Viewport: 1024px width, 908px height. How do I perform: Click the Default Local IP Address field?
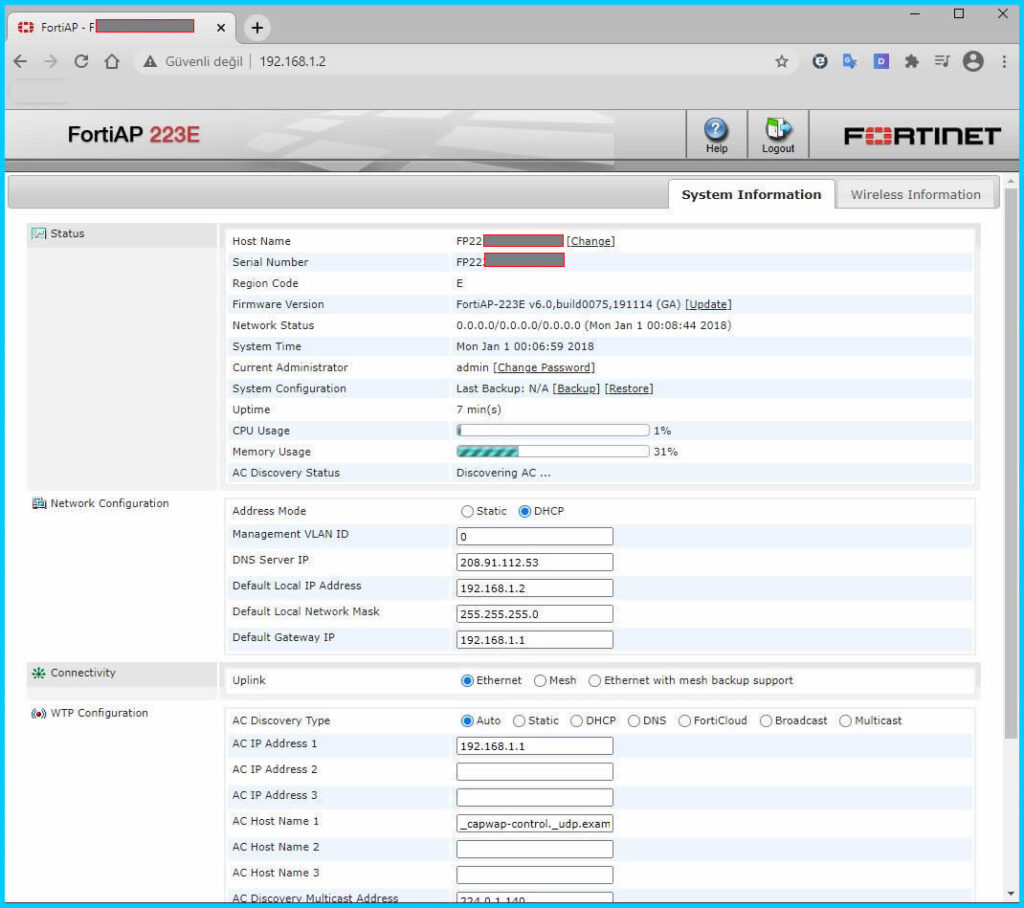click(x=534, y=588)
